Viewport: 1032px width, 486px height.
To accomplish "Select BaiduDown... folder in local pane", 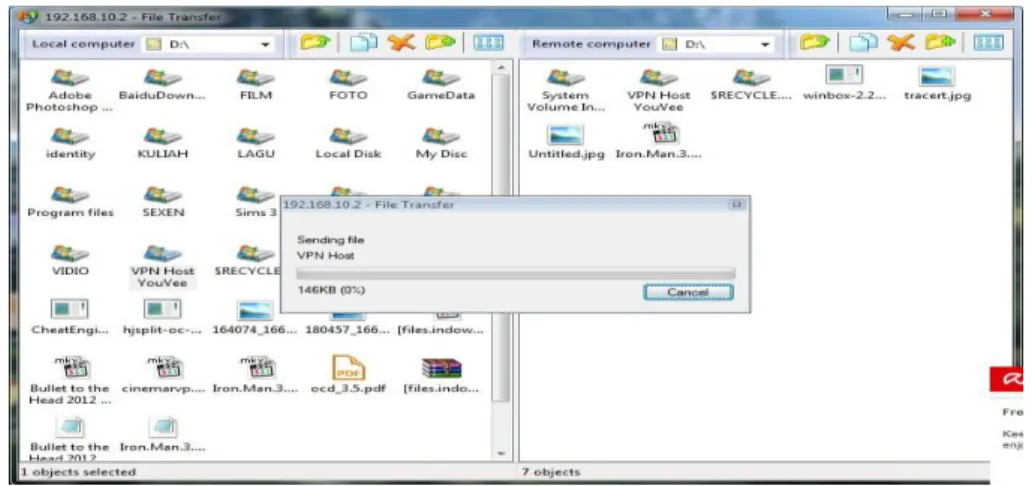I will tap(163, 85).
